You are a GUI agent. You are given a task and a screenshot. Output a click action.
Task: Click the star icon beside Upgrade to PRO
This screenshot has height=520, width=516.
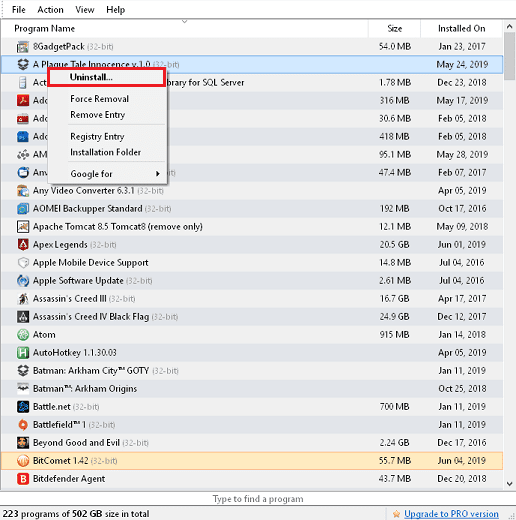(396, 514)
